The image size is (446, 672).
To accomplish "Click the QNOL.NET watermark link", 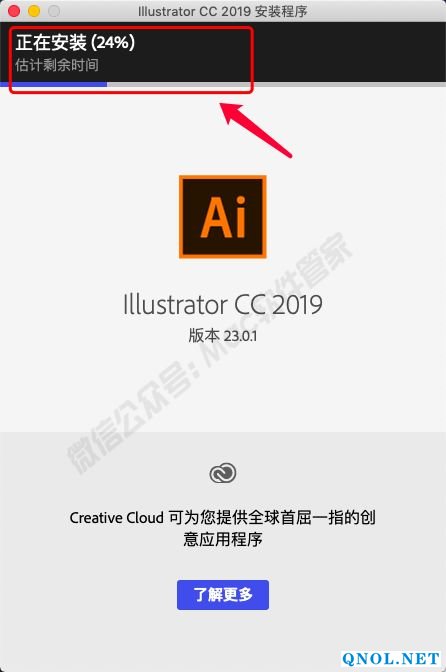I will [x=391, y=659].
